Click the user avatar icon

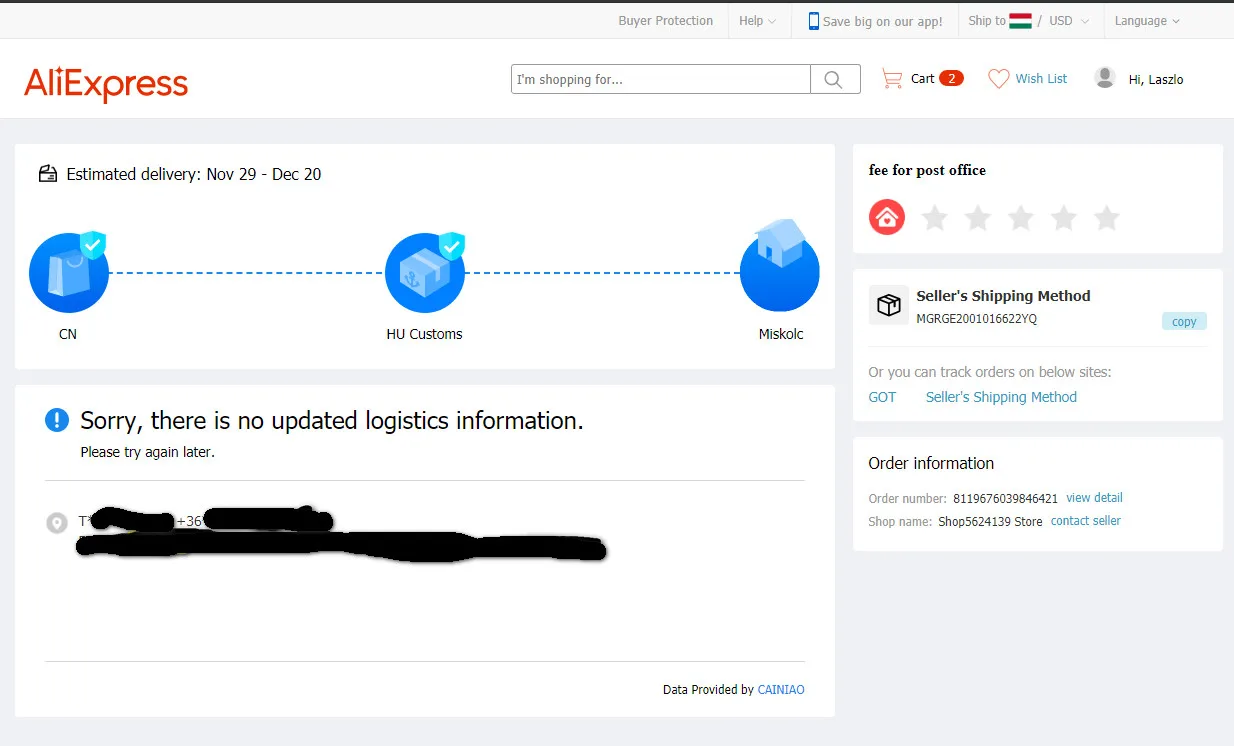pyautogui.click(x=1105, y=78)
